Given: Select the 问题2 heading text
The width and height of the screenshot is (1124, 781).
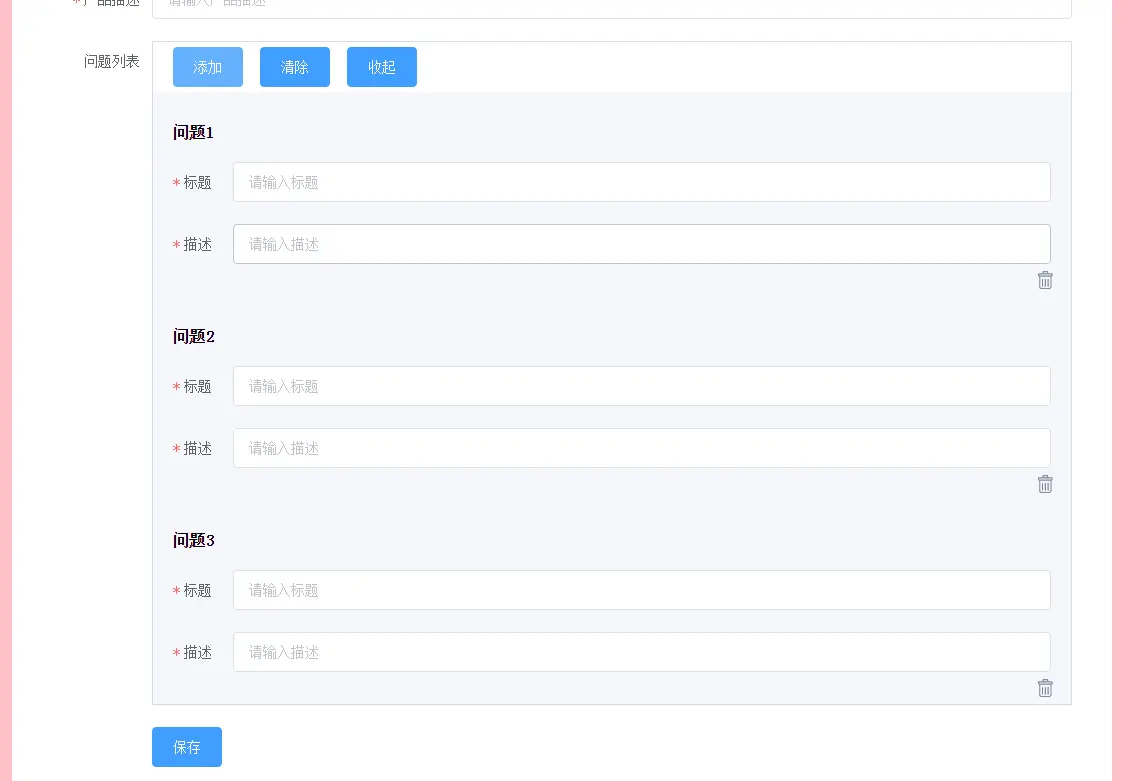Looking at the screenshot, I should point(194,336).
